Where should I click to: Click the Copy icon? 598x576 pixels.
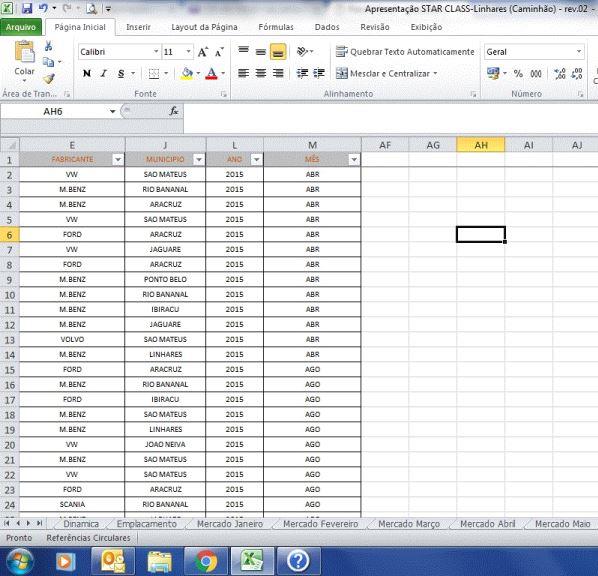pyautogui.click(x=48, y=61)
